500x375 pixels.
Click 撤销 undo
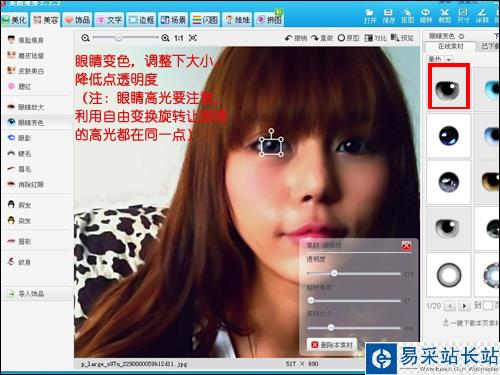[296, 38]
